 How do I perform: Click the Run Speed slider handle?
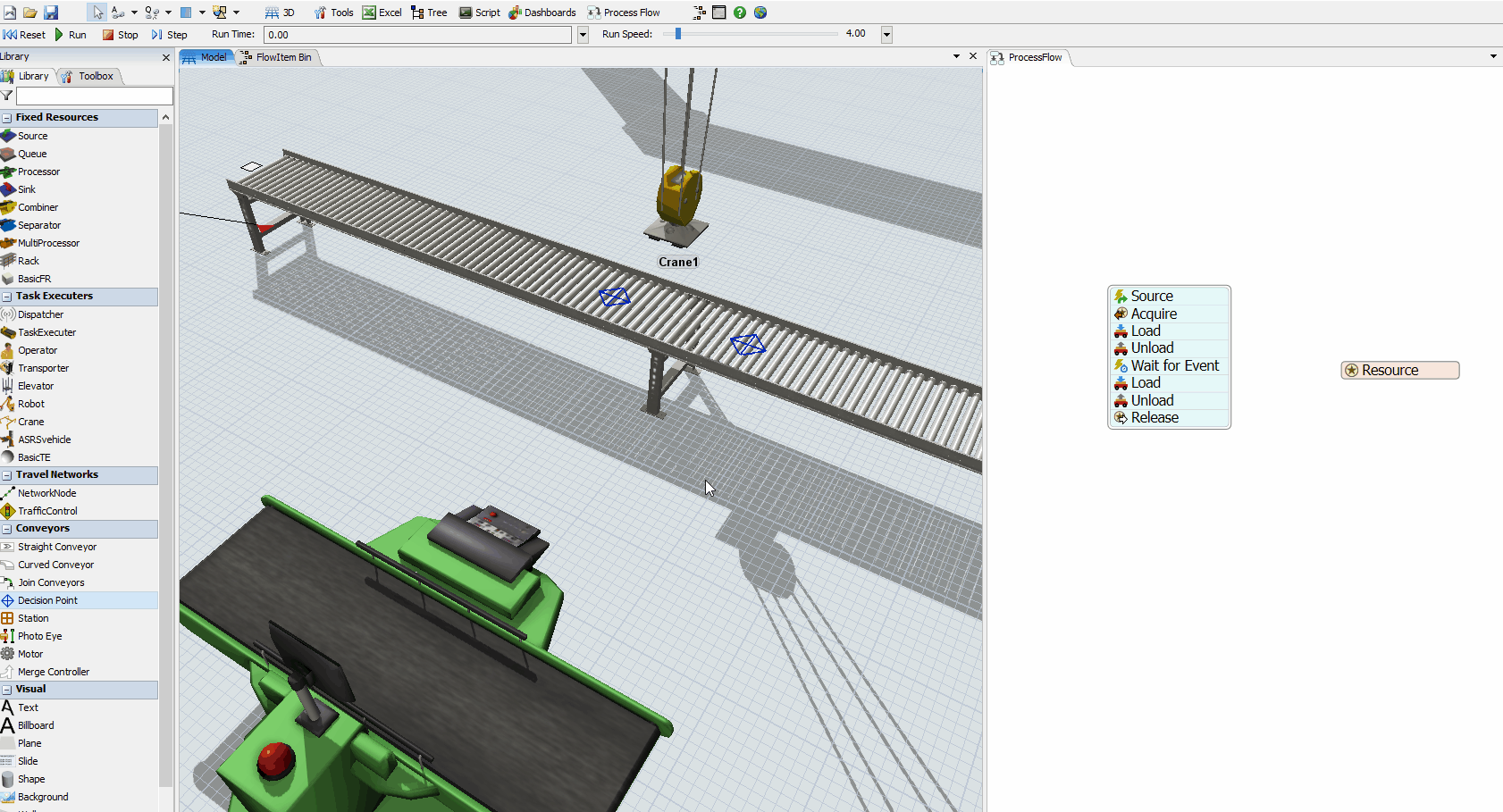678,34
